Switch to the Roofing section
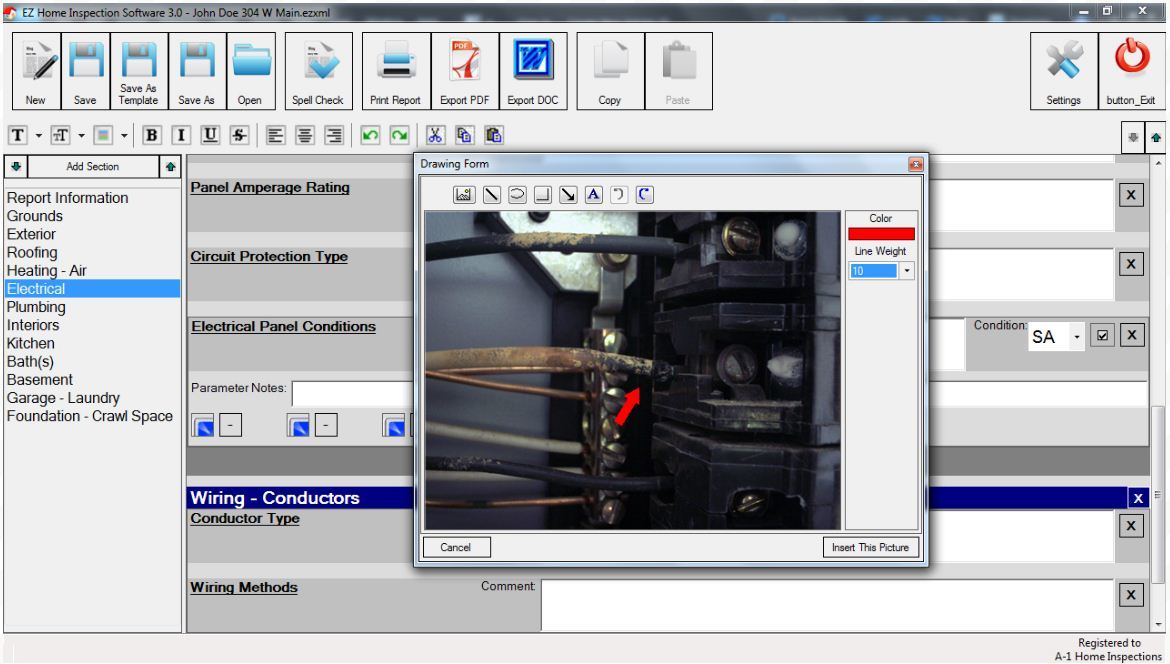The image size is (1170, 664). click(31, 252)
